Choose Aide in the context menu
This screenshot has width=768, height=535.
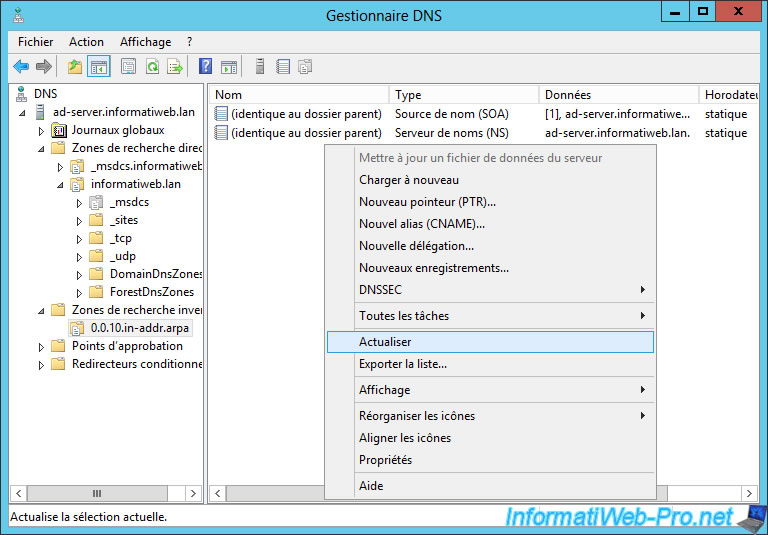tap(490, 486)
